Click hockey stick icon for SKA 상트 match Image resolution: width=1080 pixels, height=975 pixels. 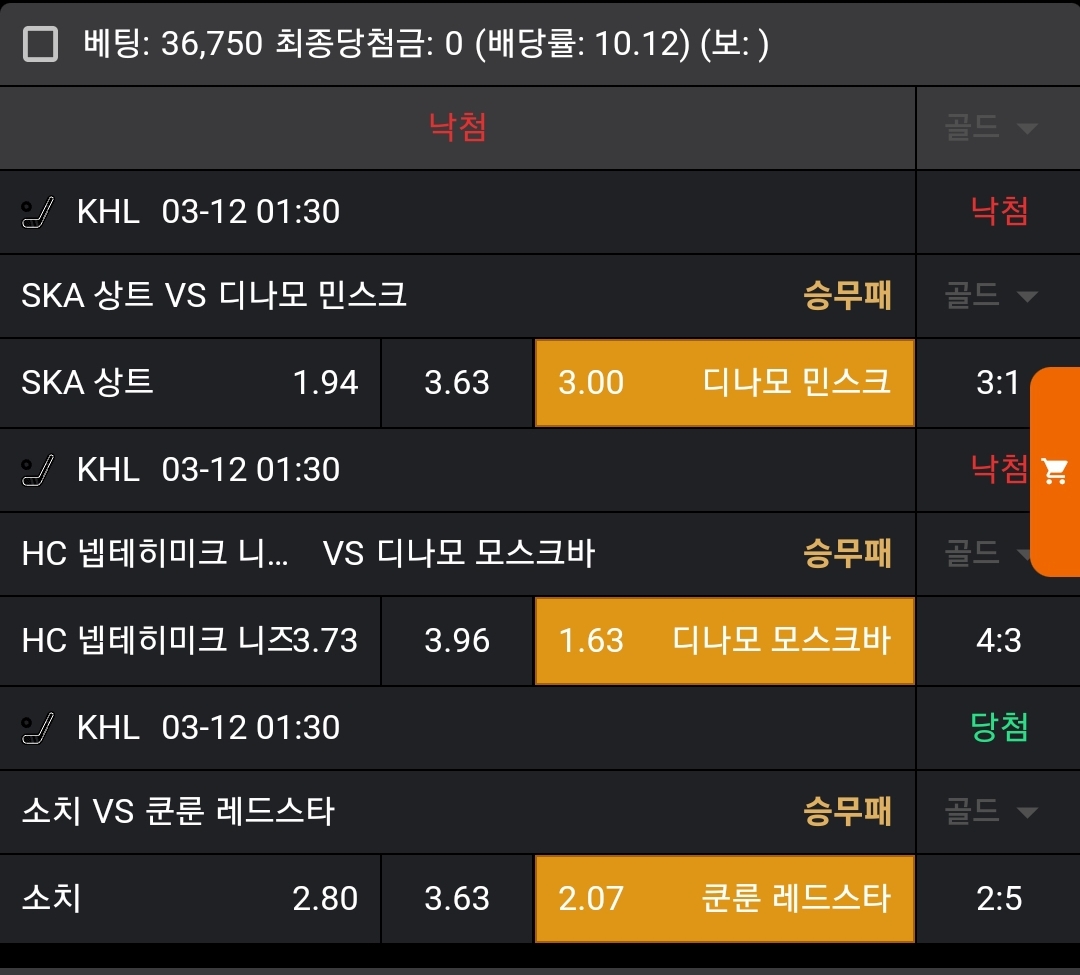click(x=38, y=212)
